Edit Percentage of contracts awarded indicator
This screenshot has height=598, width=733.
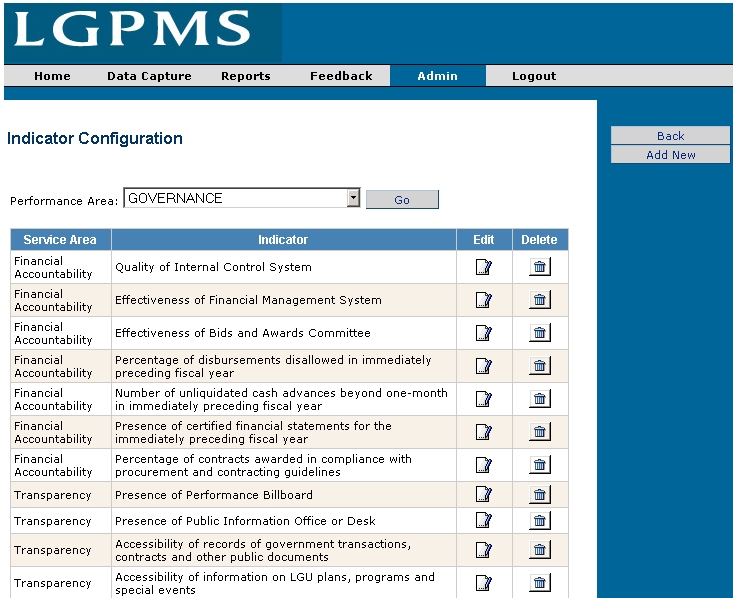click(x=484, y=465)
